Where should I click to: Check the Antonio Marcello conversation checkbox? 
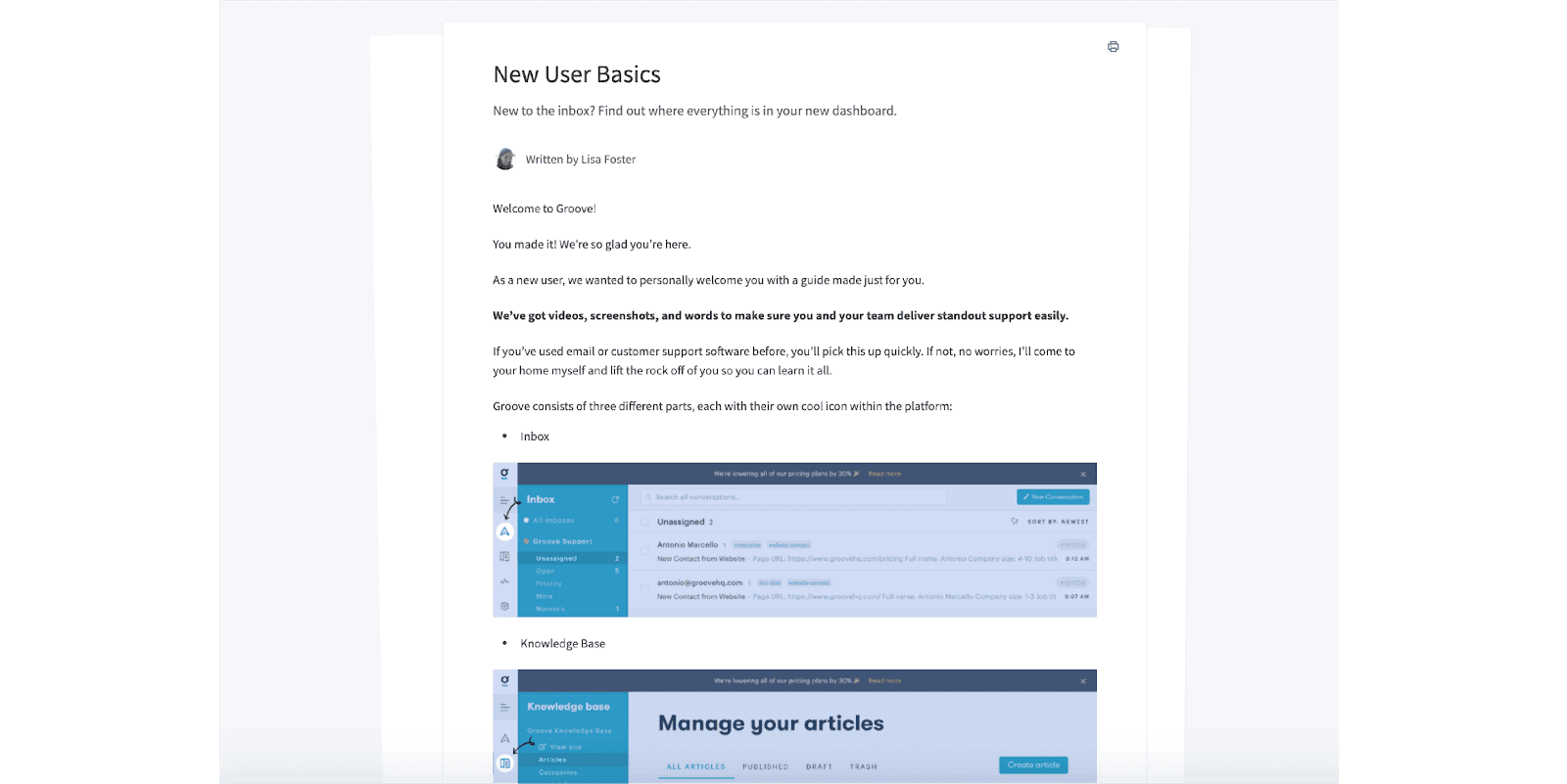coord(644,552)
